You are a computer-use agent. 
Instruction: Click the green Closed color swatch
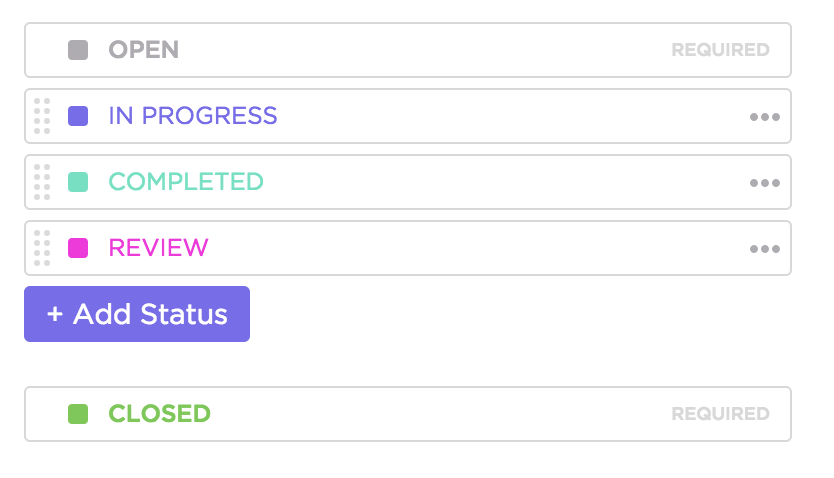(x=78, y=414)
